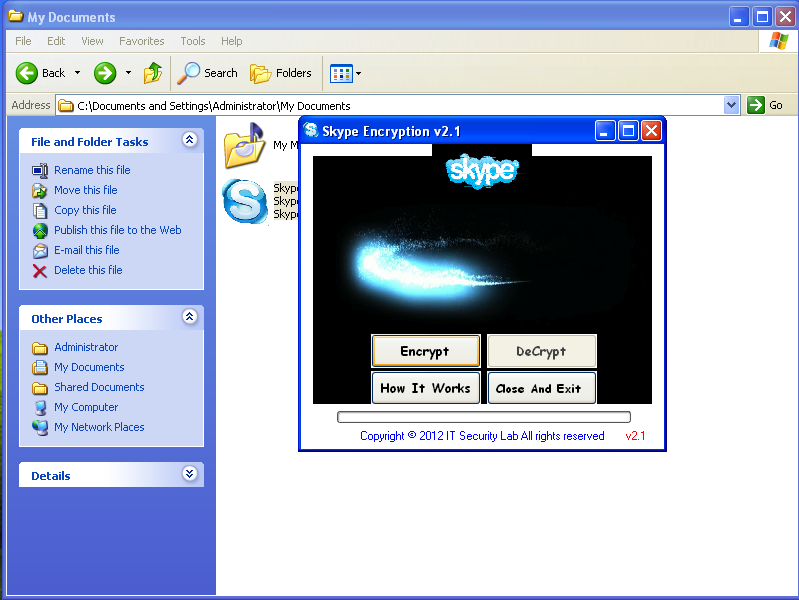Open the Tools menu
Viewport: 799px width, 600px height.
point(193,41)
